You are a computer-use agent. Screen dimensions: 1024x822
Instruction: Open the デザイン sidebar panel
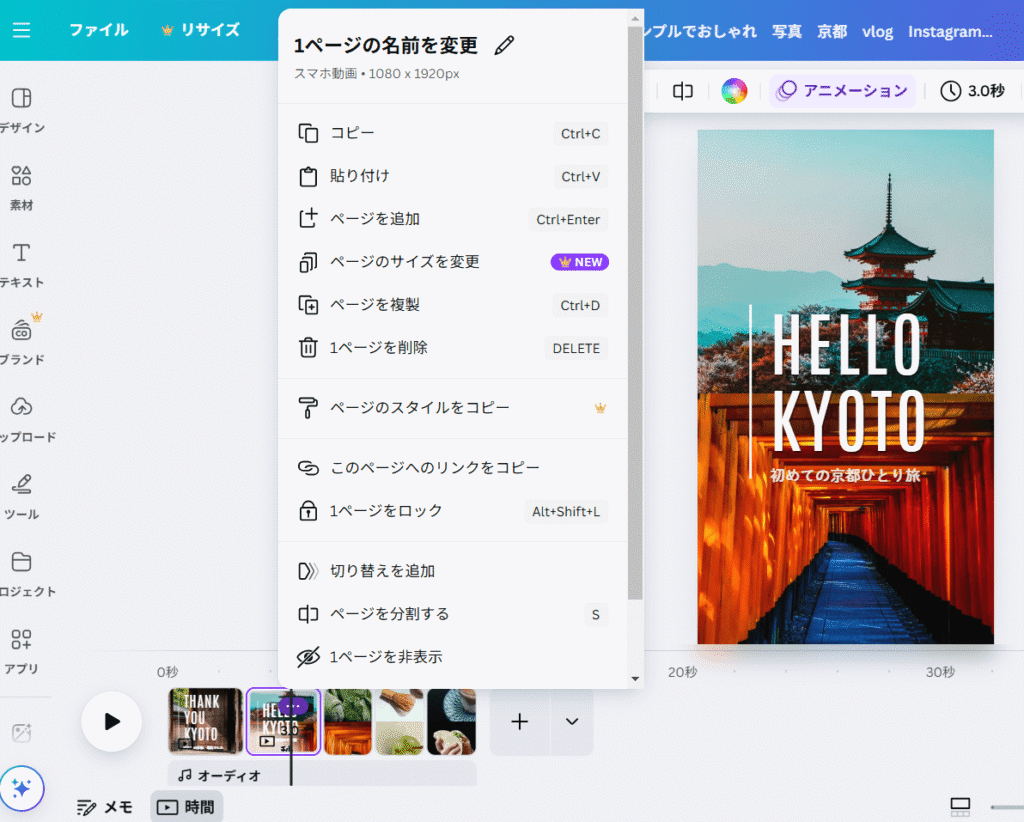[x=22, y=110]
